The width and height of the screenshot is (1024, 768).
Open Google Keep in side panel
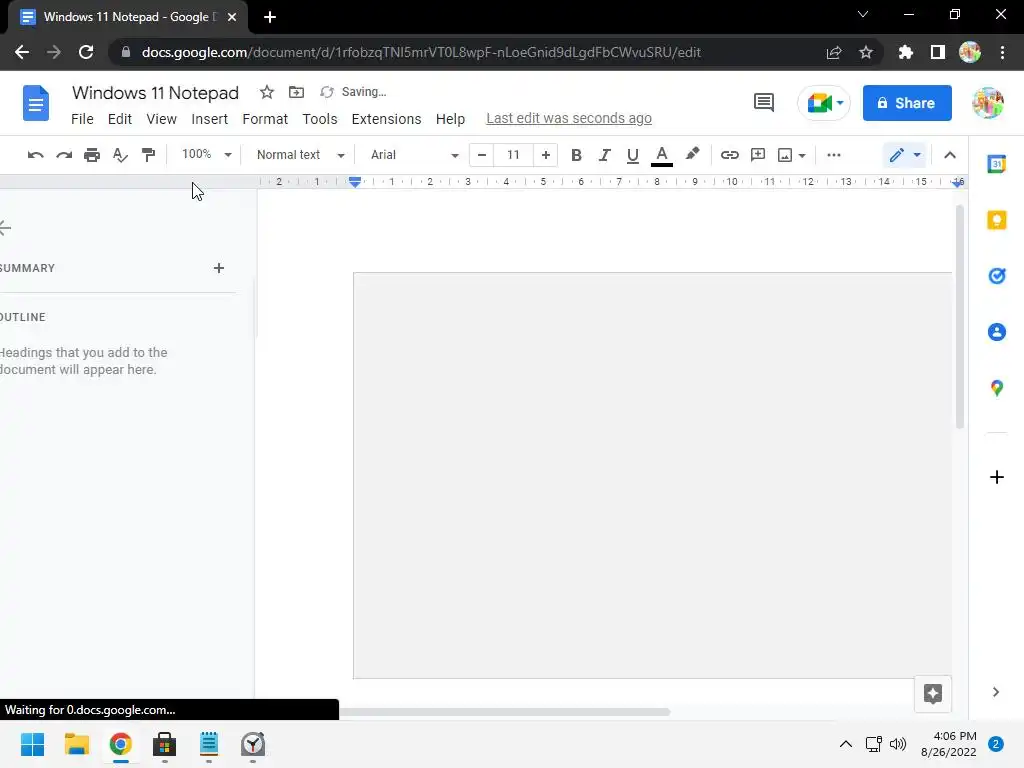[997, 220]
